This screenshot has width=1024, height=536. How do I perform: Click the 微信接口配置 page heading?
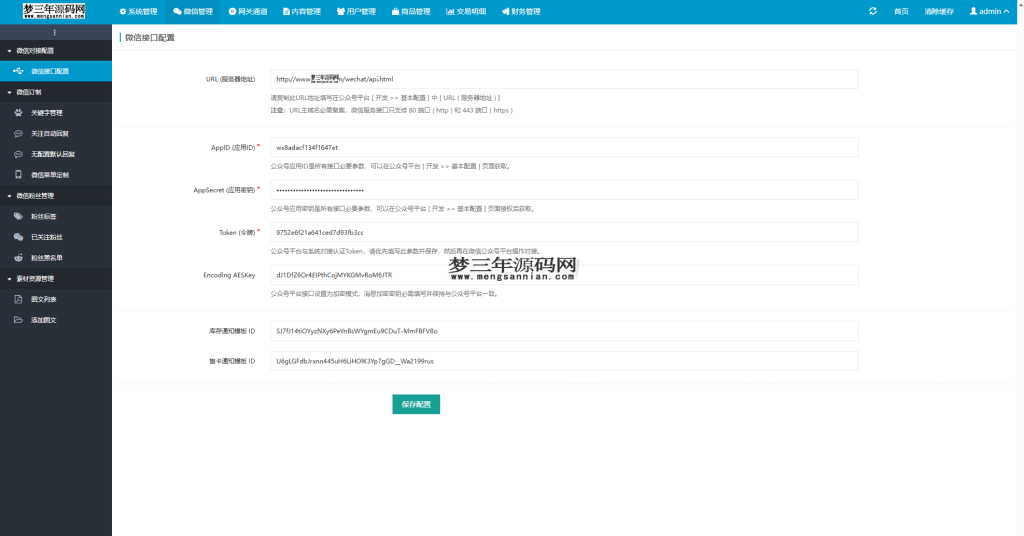150,38
